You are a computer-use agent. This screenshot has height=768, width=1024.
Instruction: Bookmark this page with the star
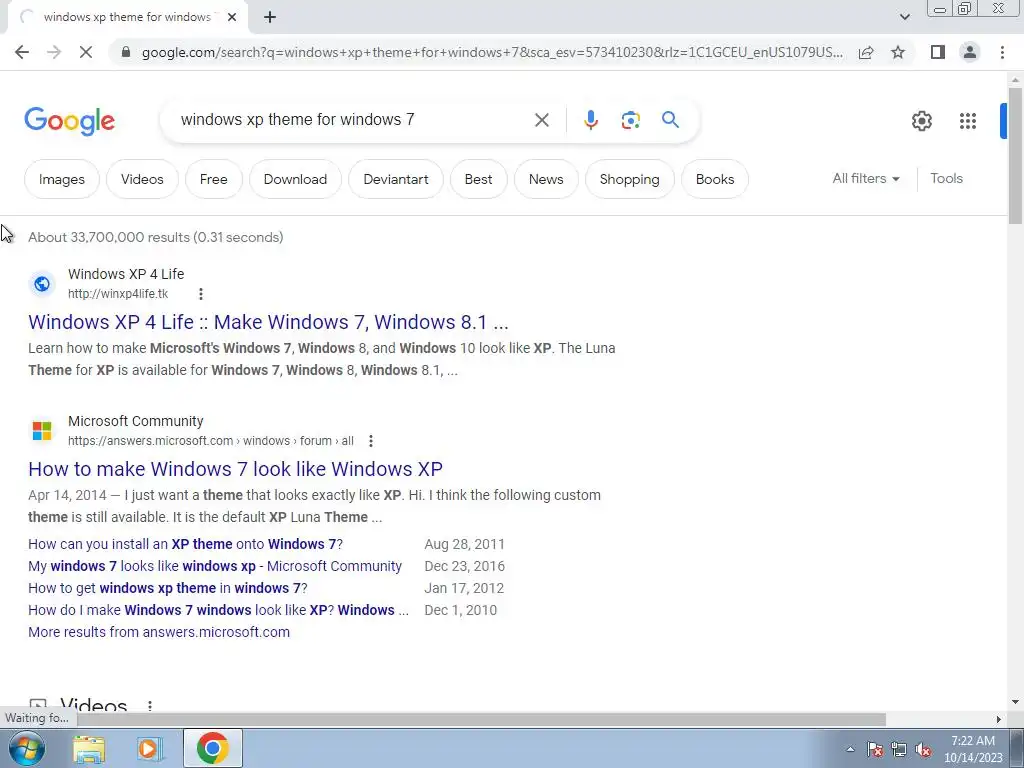(x=898, y=52)
